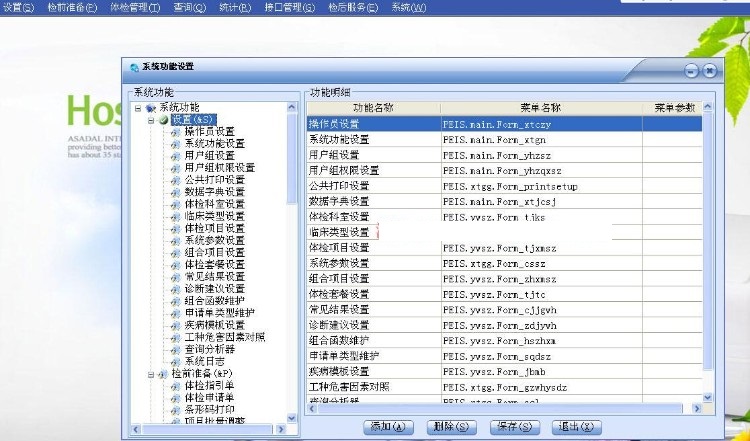Click the icon beside 体检申请单 tree node
This screenshot has width=750, height=441.
click(176, 398)
